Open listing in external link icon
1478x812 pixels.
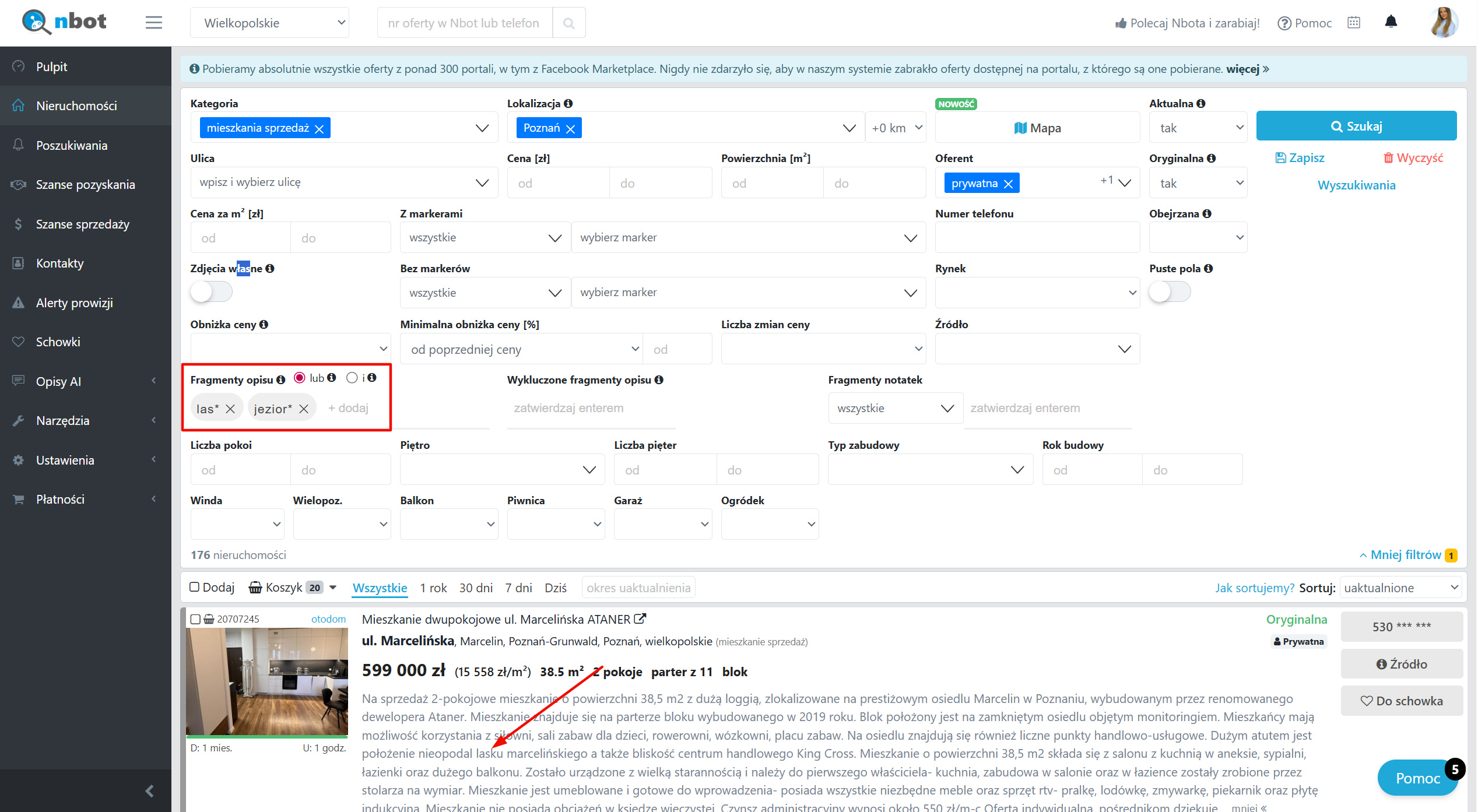[x=640, y=619]
